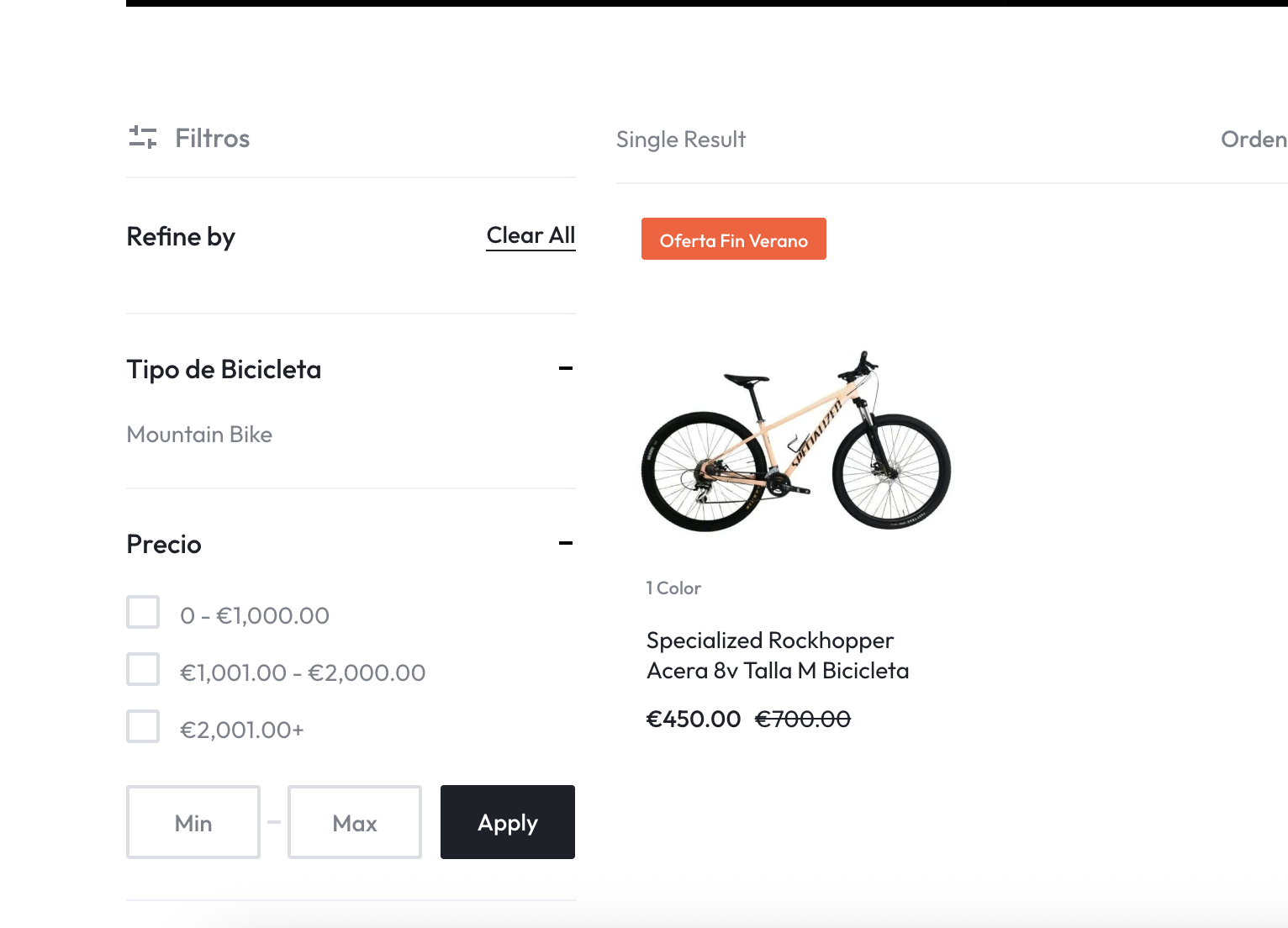Tick the €1,001.00 - €2,000.00 checkbox

click(143, 669)
